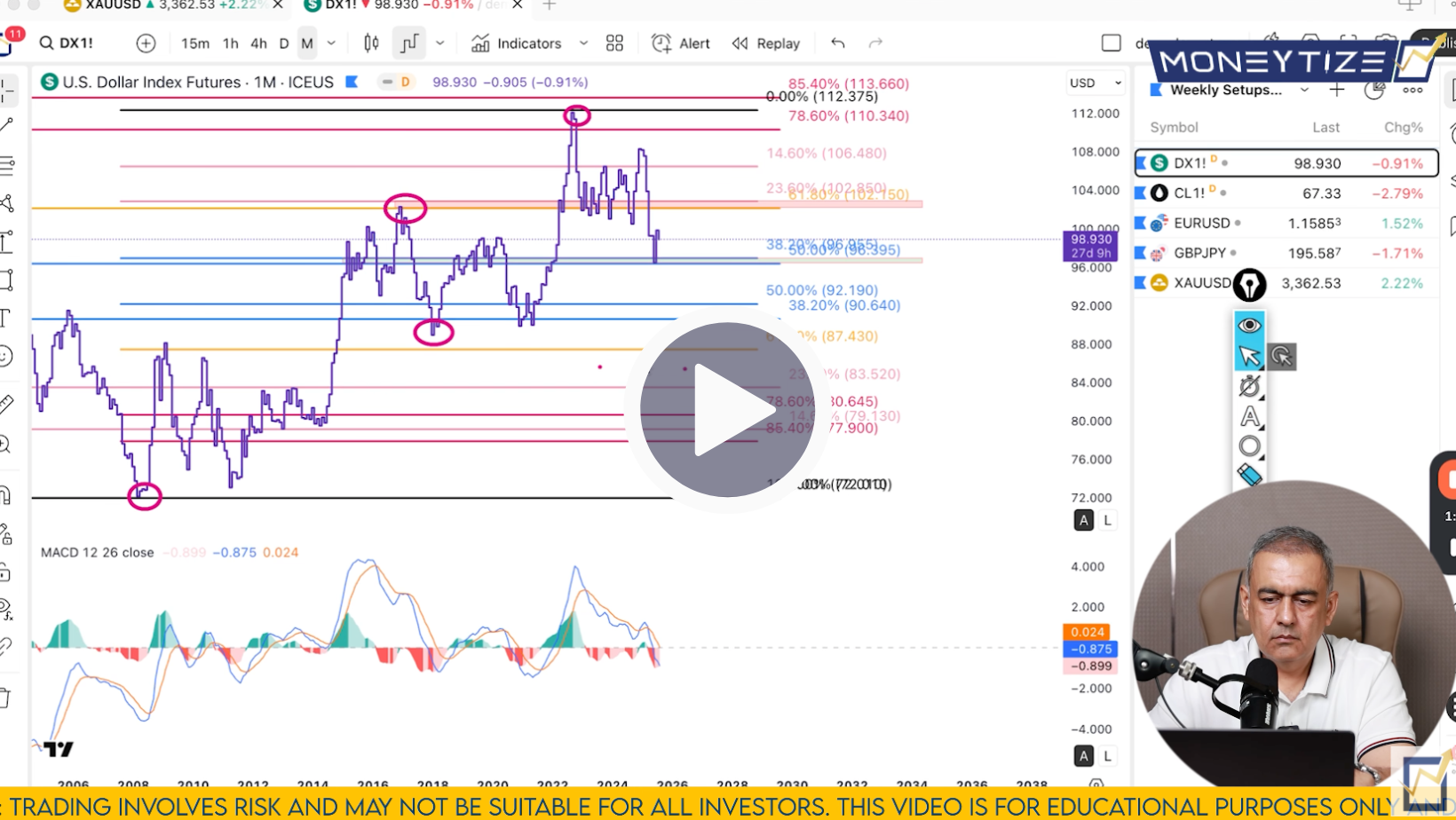Open the USD currency dropdown
This screenshot has width=1456, height=820.
(x=1096, y=83)
